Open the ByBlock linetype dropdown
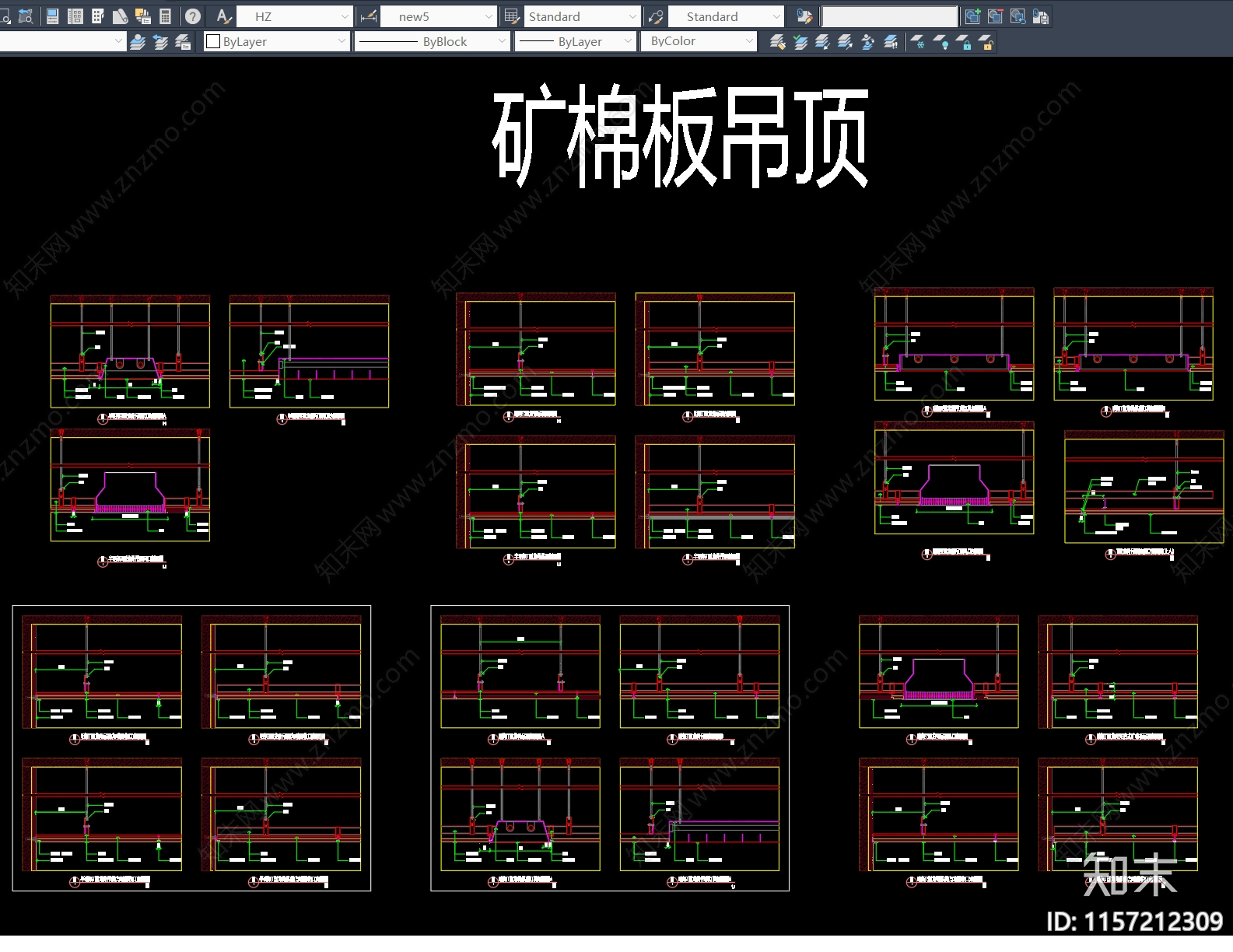The width and height of the screenshot is (1233, 952). [x=502, y=41]
